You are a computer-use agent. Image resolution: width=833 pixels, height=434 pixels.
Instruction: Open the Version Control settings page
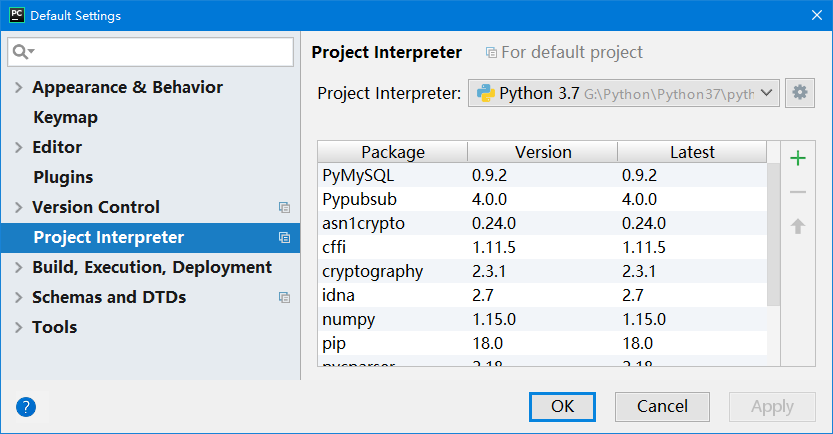[x=96, y=207]
